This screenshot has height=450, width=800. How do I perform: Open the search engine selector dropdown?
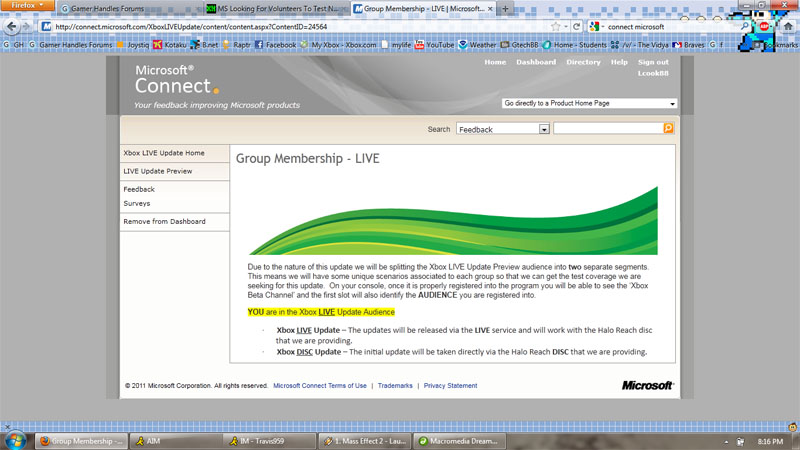coord(596,27)
